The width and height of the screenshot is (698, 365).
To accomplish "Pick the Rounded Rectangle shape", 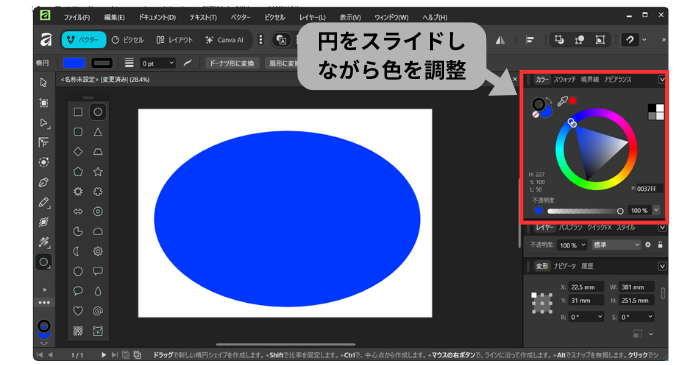I will pos(78,132).
